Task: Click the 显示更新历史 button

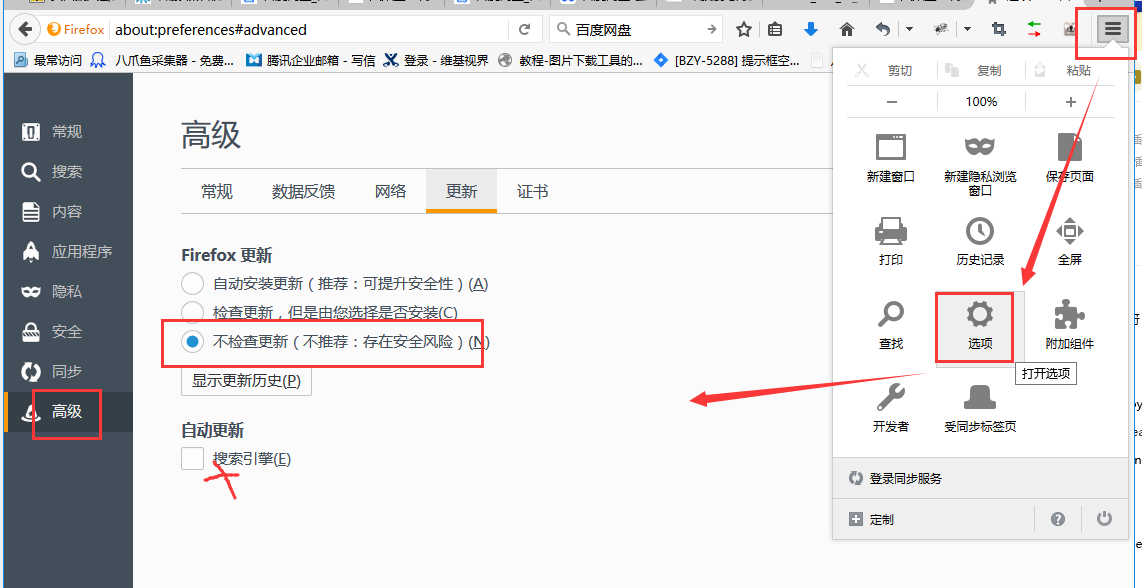Action: (x=245, y=380)
